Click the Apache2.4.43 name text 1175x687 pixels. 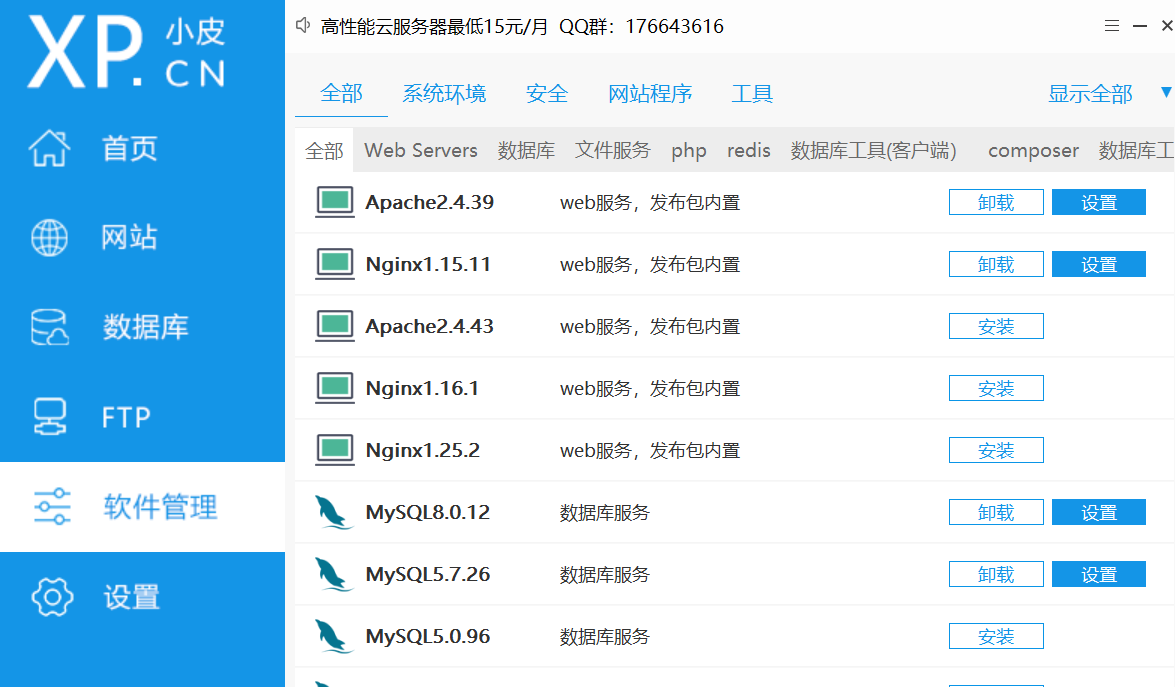coord(429,327)
